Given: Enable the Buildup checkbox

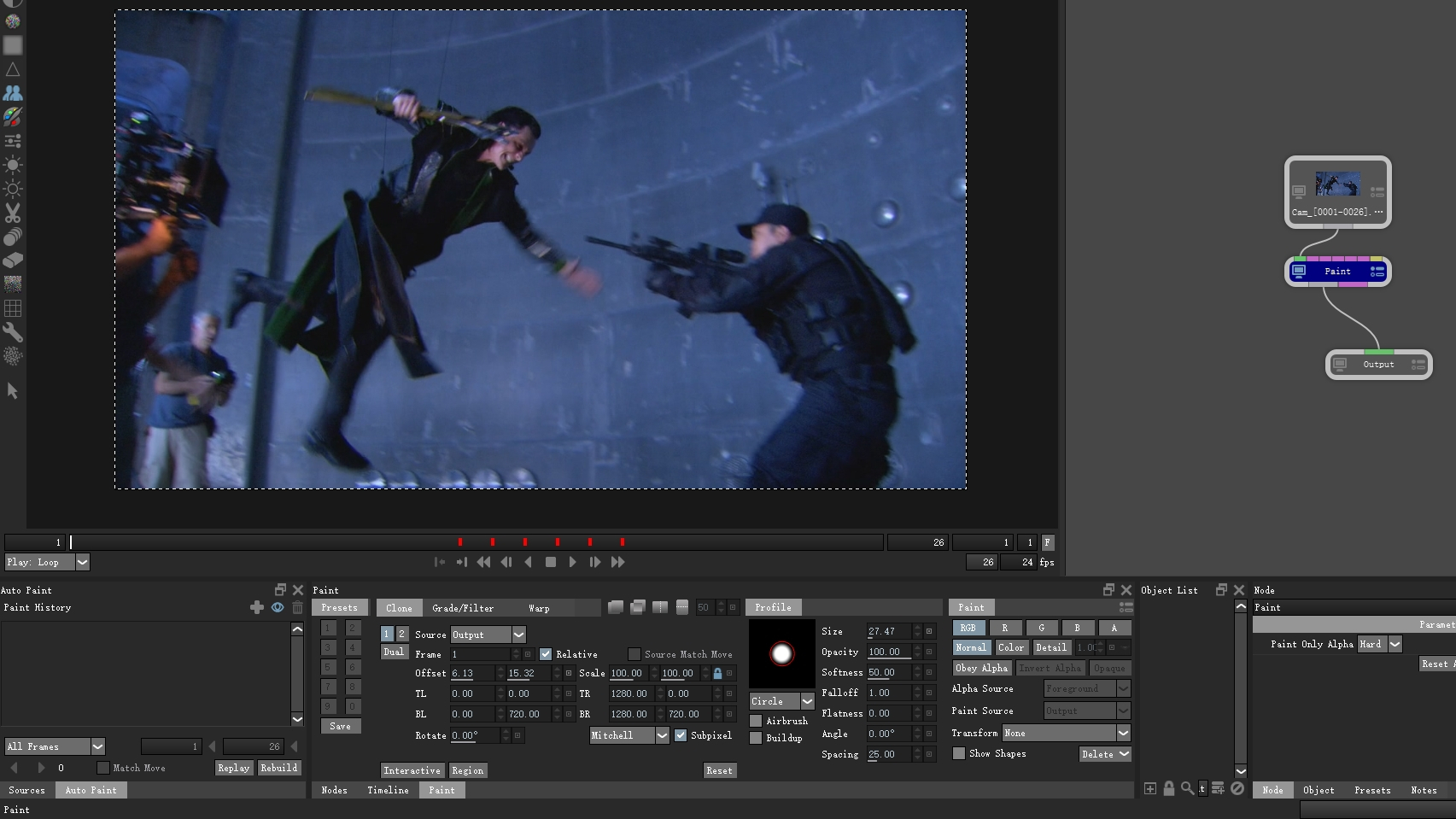Looking at the screenshot, I should [x=756, y=738].
